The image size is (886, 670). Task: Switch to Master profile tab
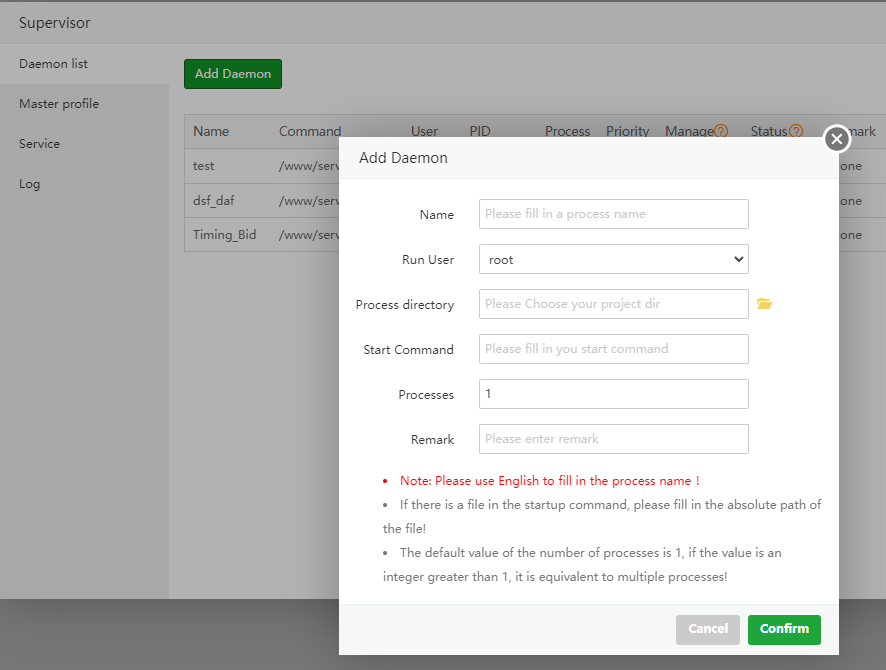click(59, 104)
